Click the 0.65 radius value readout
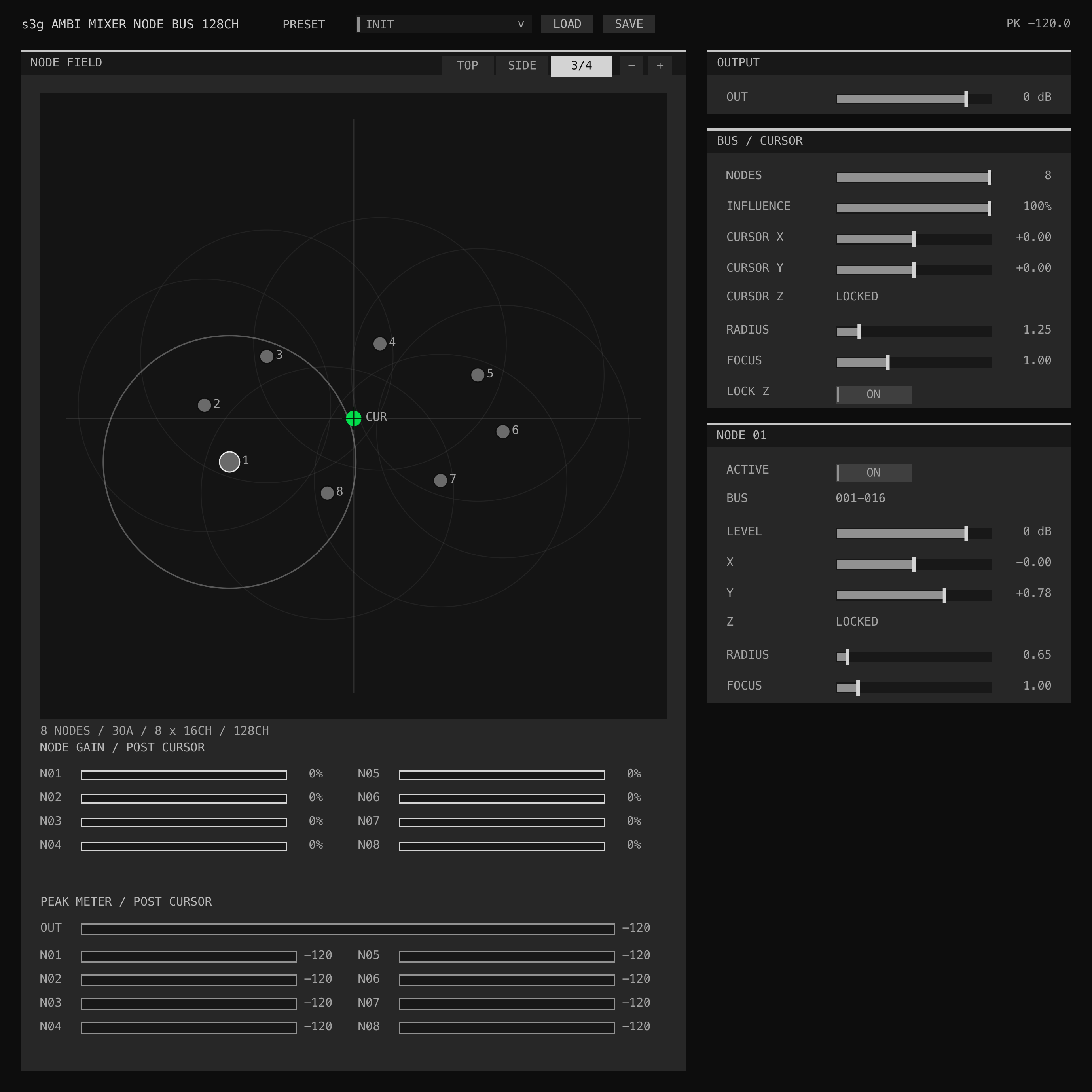Screen dimensions: 1092x1092 [1037, 655]
